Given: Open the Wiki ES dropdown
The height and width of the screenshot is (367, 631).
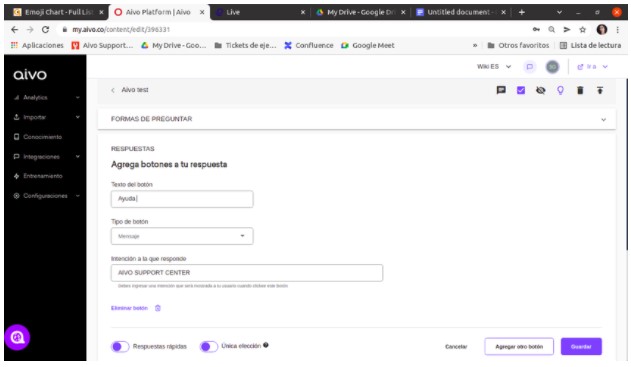Looking at the screenshot, I should pyautogui.click(x=494, y=67).
